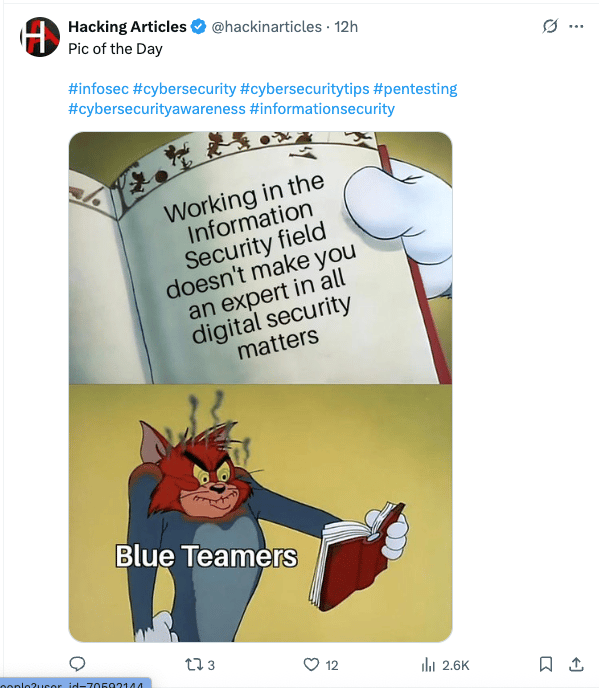Viewport: 599px width, 688px height.
Task: Open the 12h post timestamp
Action: (346, 27)
